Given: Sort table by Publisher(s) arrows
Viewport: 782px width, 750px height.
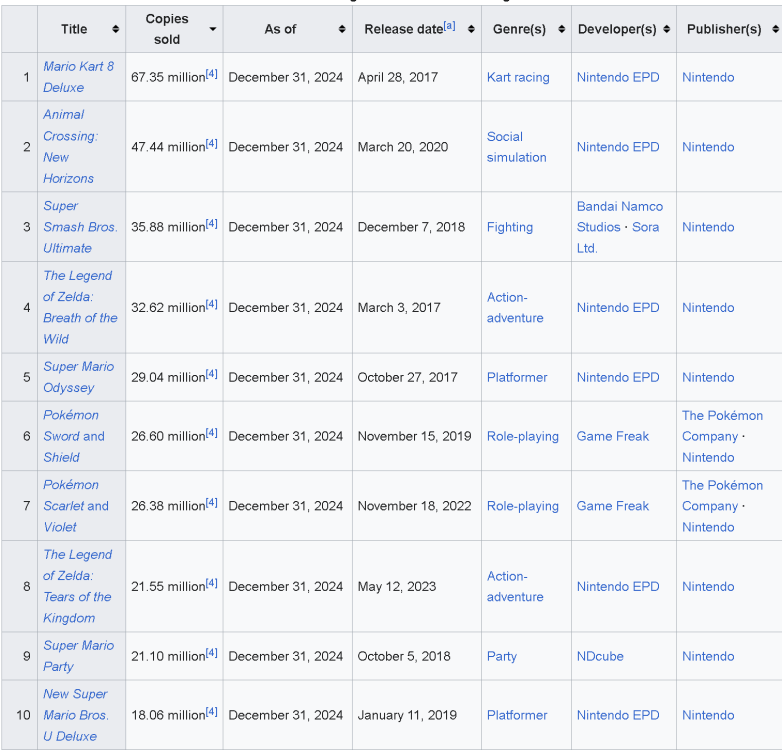Looking at the screenshot, I should [x=776, y=29].
